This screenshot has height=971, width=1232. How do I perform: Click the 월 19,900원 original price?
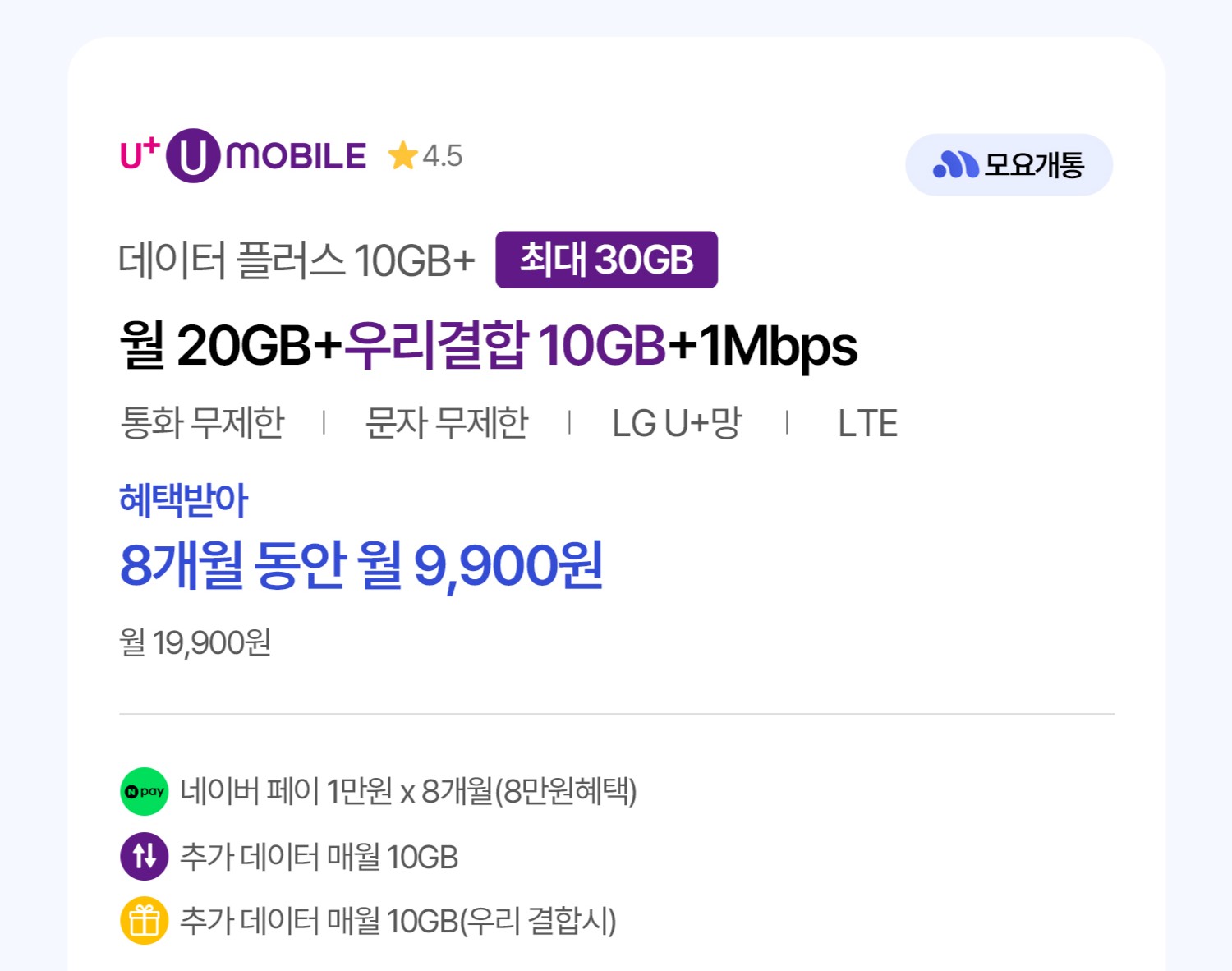[x=195, y=642]
